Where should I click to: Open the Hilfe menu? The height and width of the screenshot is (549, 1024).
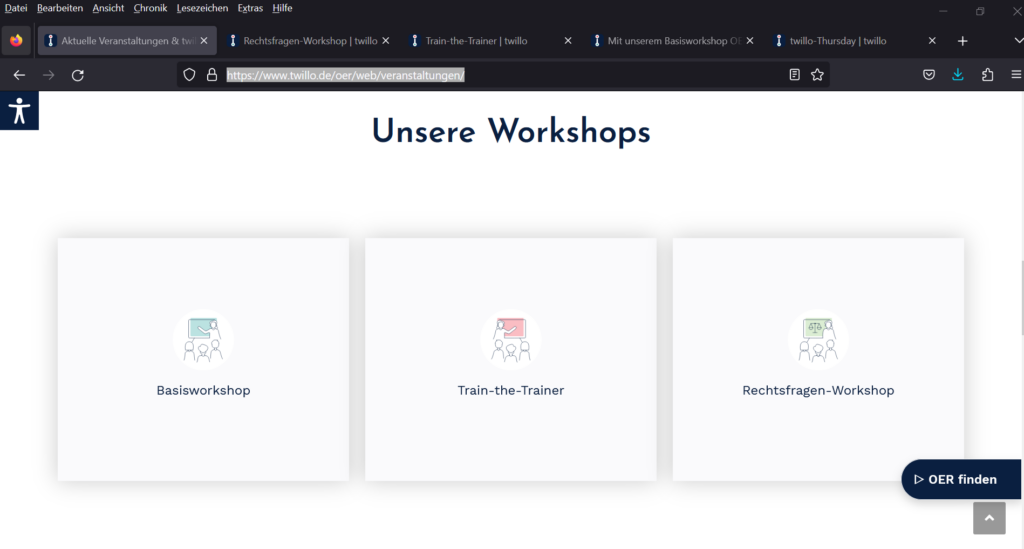tap(282, 8)
